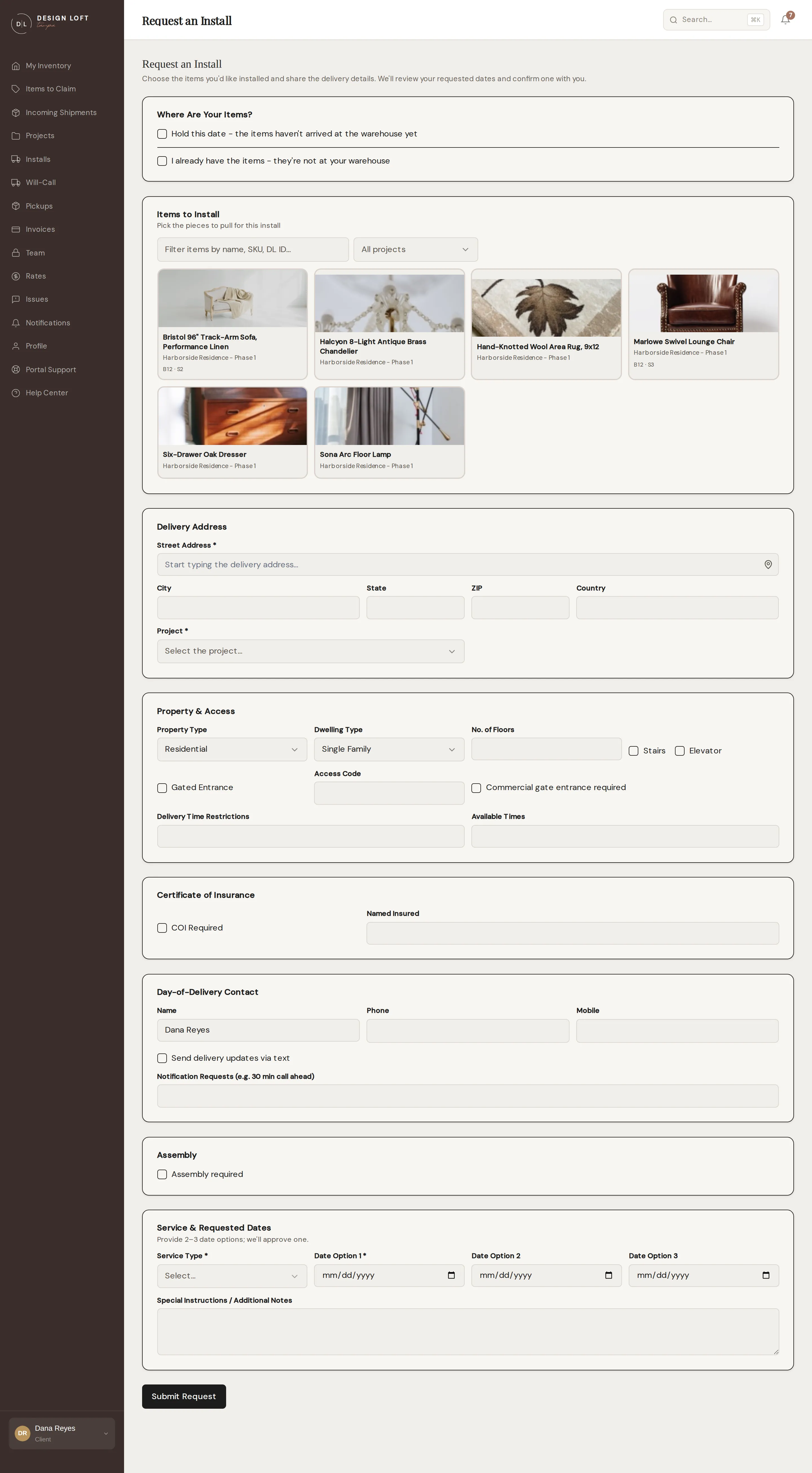The image size is (812, 1473).
Task: Click the My Inventory home icon
Action: 16,66
